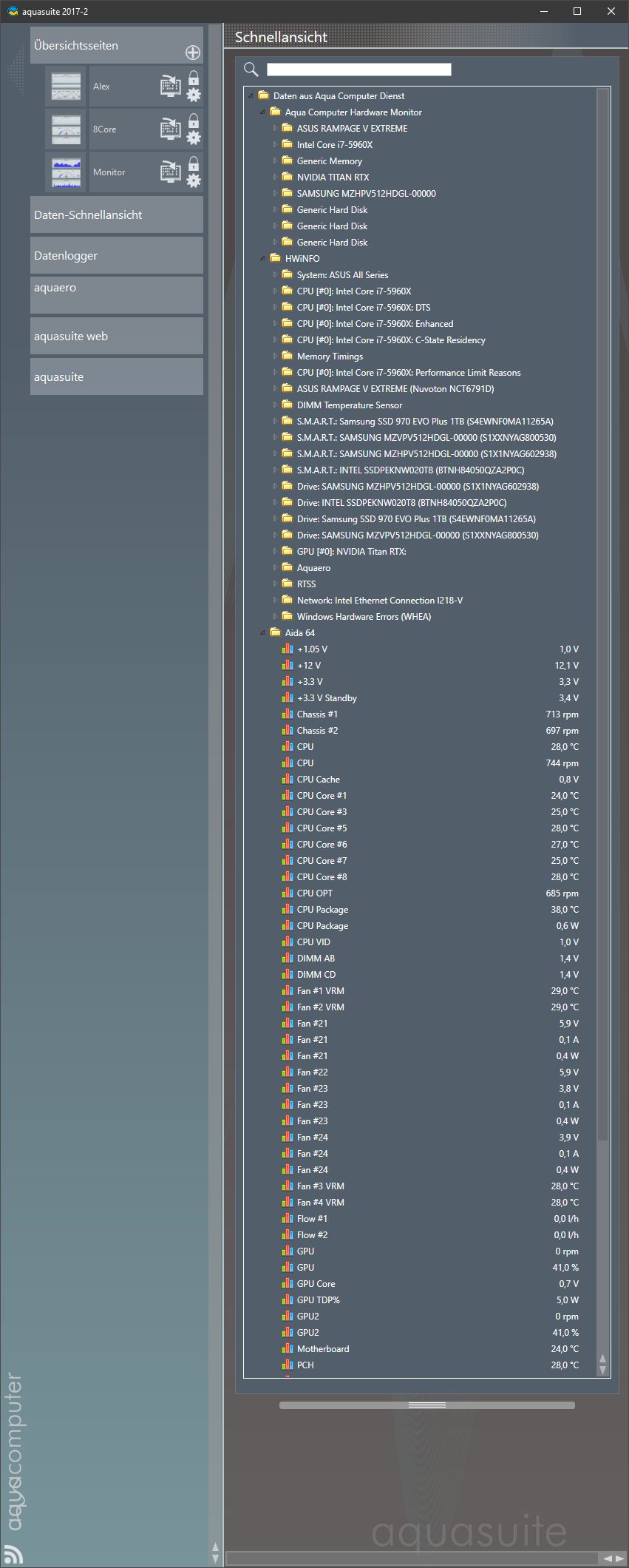
Task: Open the Monitor overview page thumbnail
Action: [67, 172]
